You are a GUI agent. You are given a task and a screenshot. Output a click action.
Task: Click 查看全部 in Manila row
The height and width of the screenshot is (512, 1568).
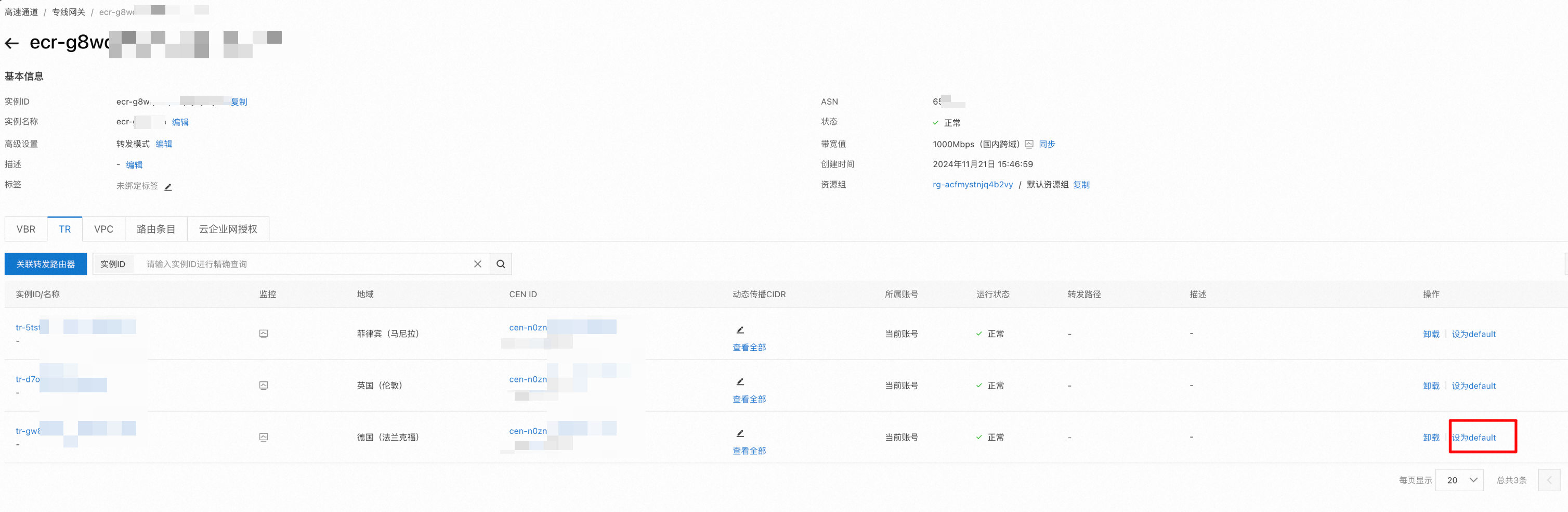tap(749, 348)
